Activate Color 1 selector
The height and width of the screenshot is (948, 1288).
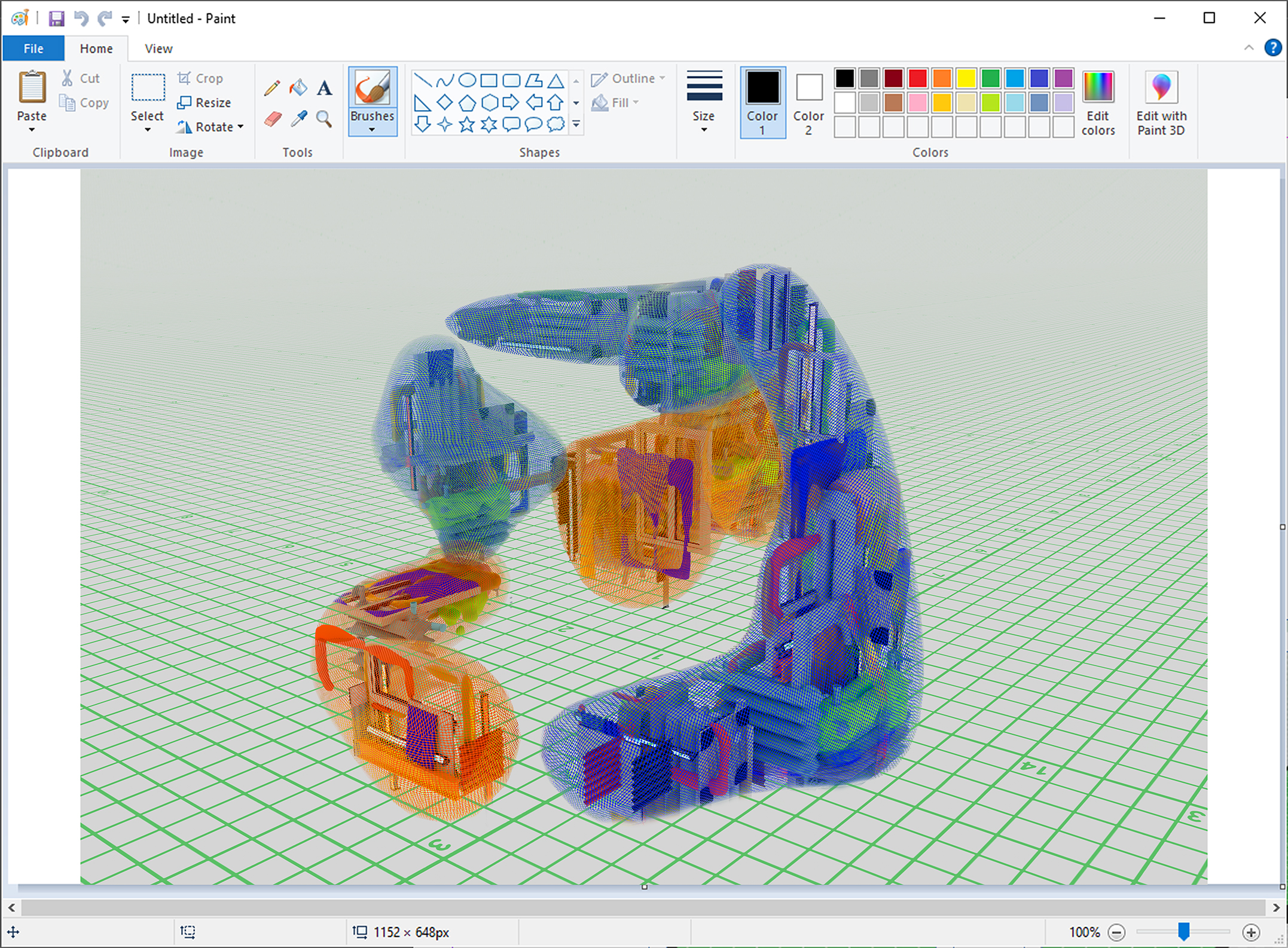pos(762,102)
